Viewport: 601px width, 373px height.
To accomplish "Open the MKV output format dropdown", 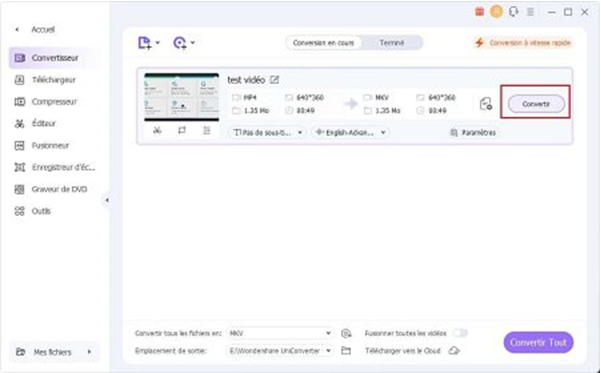I will coord(280,333).
